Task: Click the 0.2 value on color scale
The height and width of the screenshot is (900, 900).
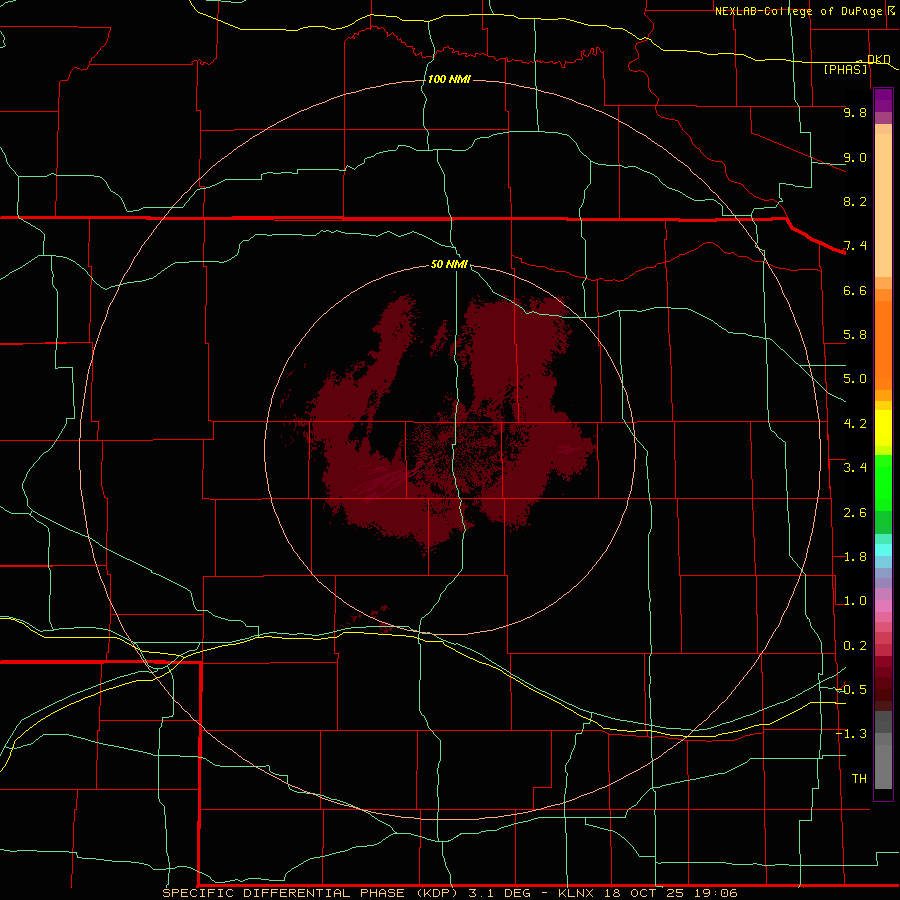Action: 855,646
